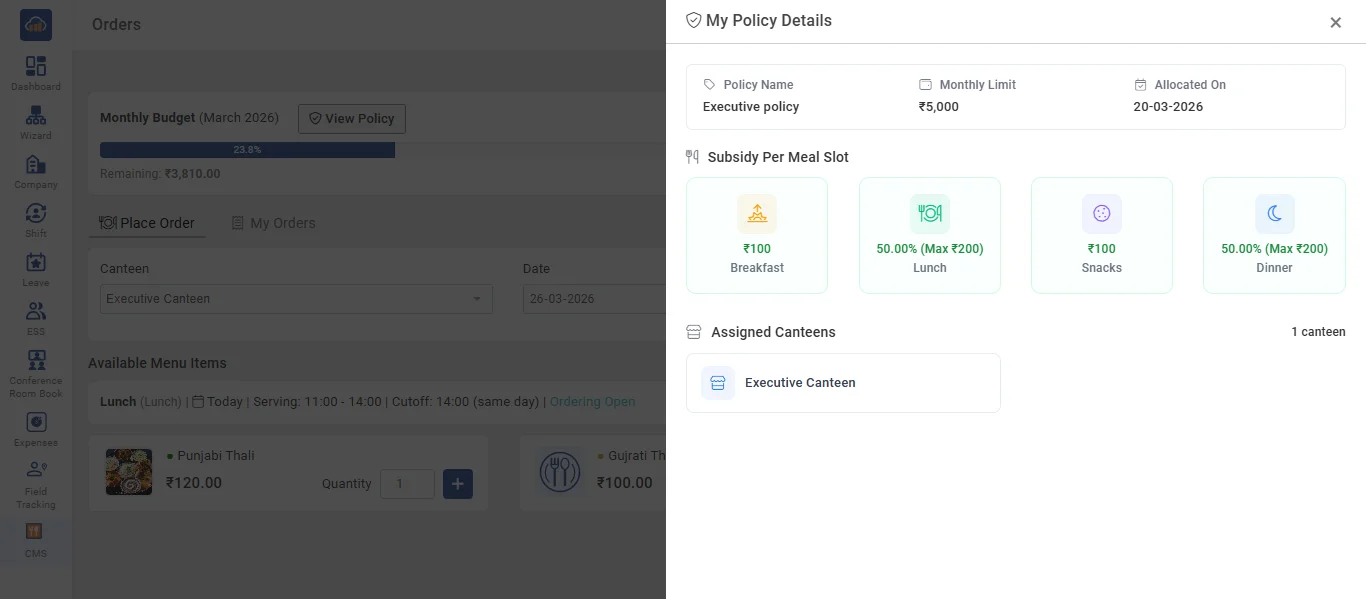Click the Policy Name tag icon
This screenshot has height=599, width=1366.
[x=710, y=85]
